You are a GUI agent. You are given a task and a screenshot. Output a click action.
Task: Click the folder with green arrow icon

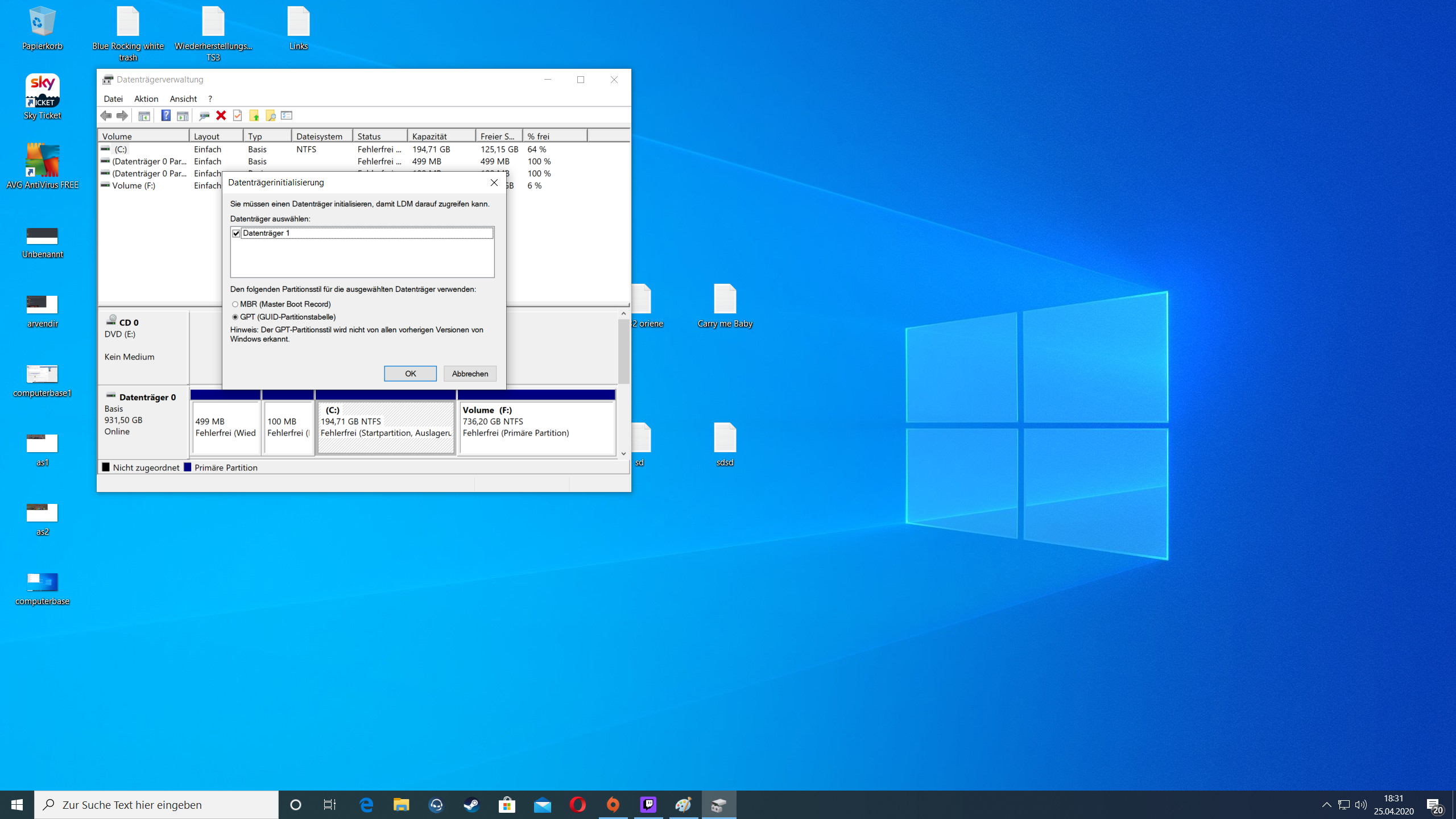254,115
